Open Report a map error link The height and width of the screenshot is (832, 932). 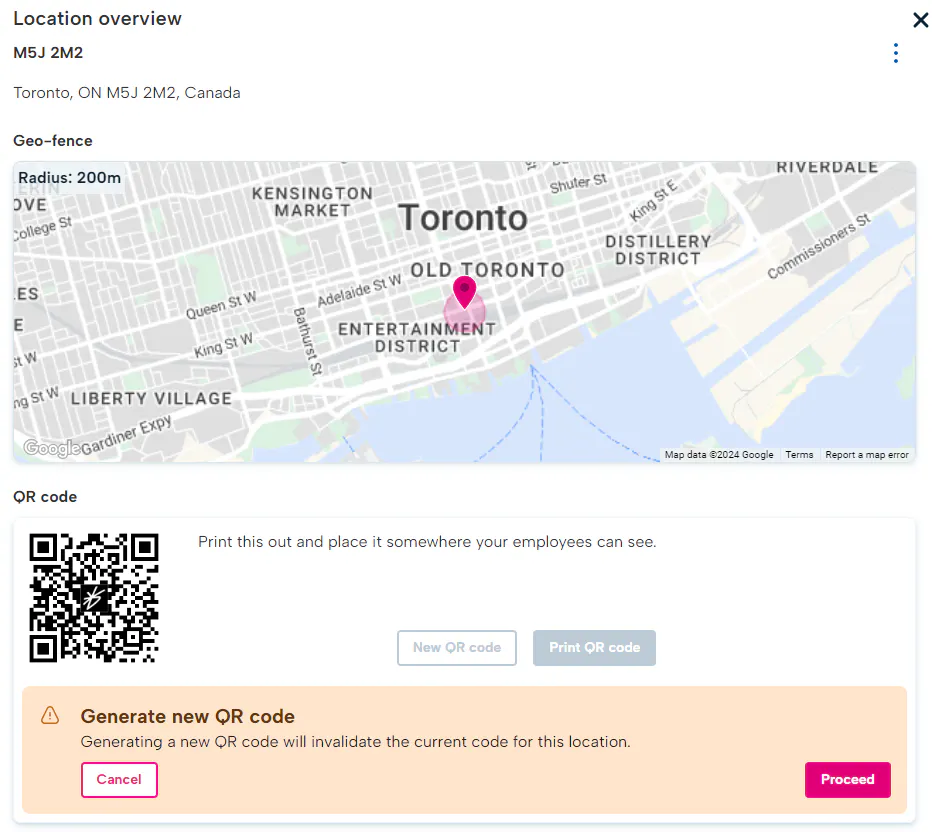click(x=867, y=455)
